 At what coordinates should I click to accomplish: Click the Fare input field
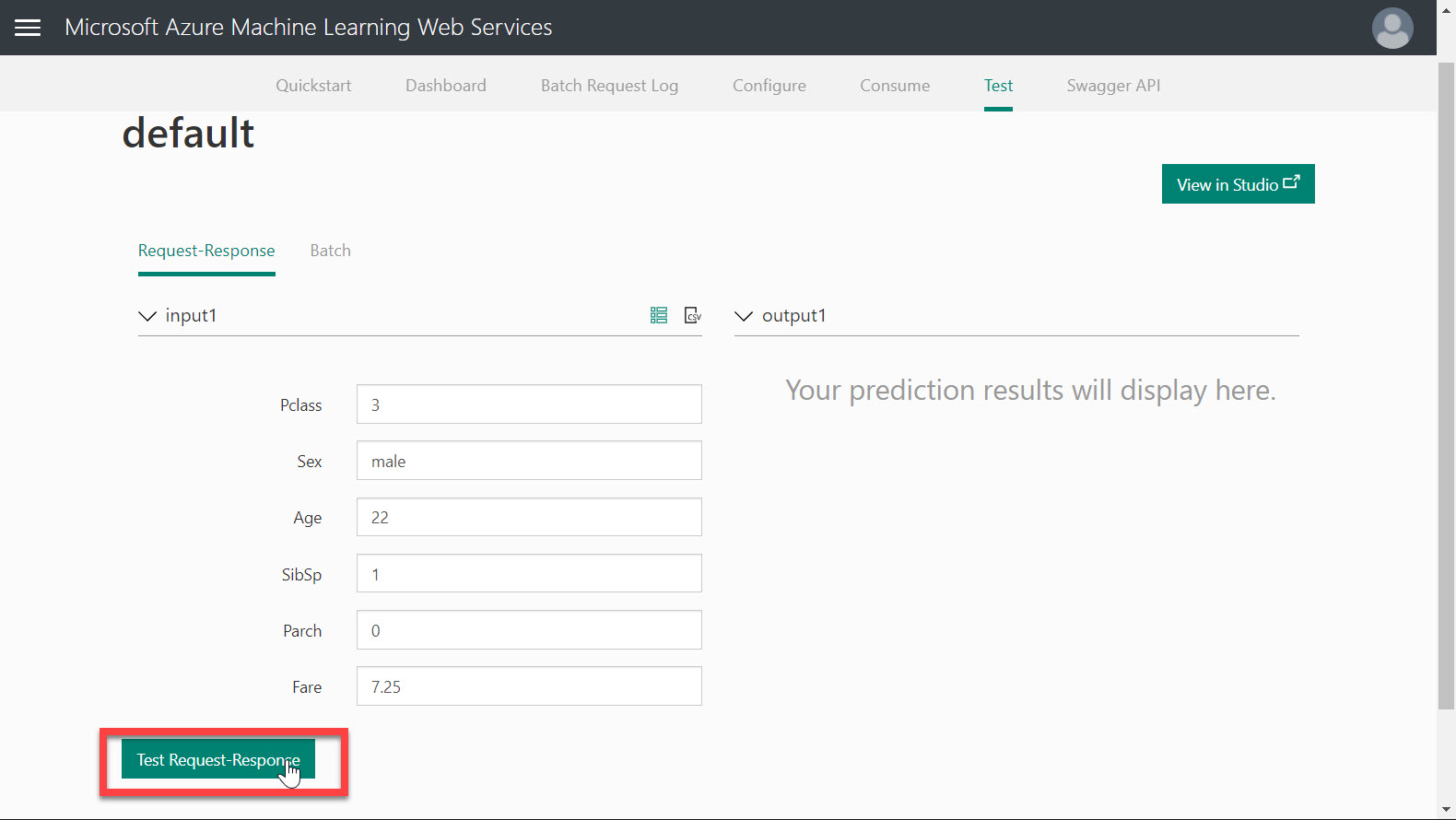(x=529, y=686)
